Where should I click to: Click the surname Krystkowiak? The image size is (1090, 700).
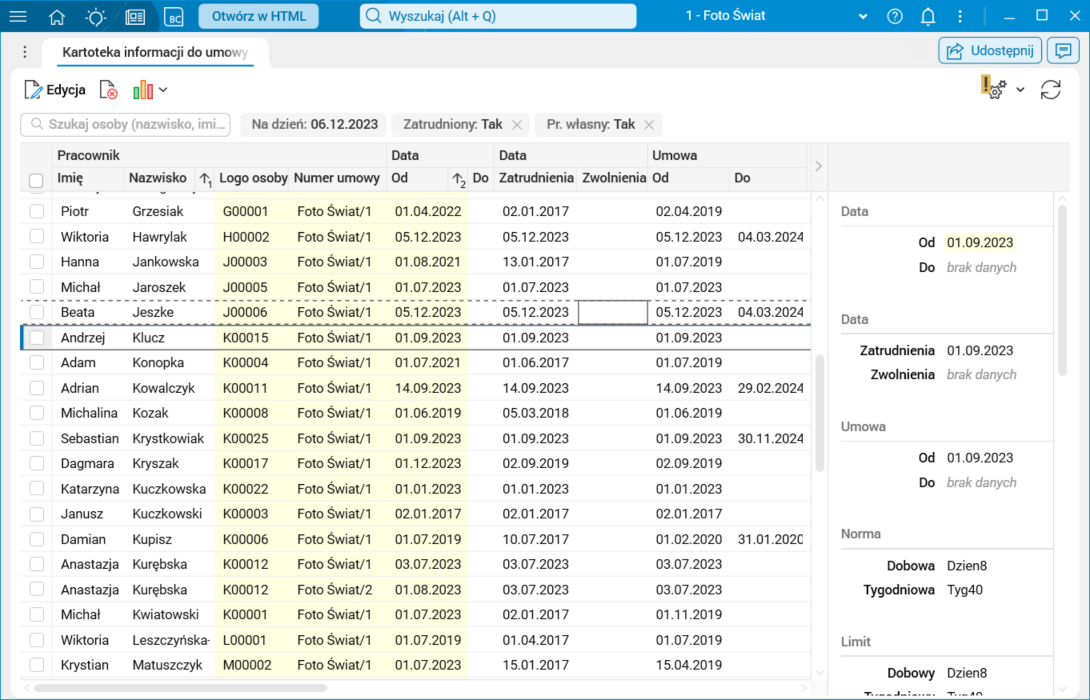(x=168, y=439)
